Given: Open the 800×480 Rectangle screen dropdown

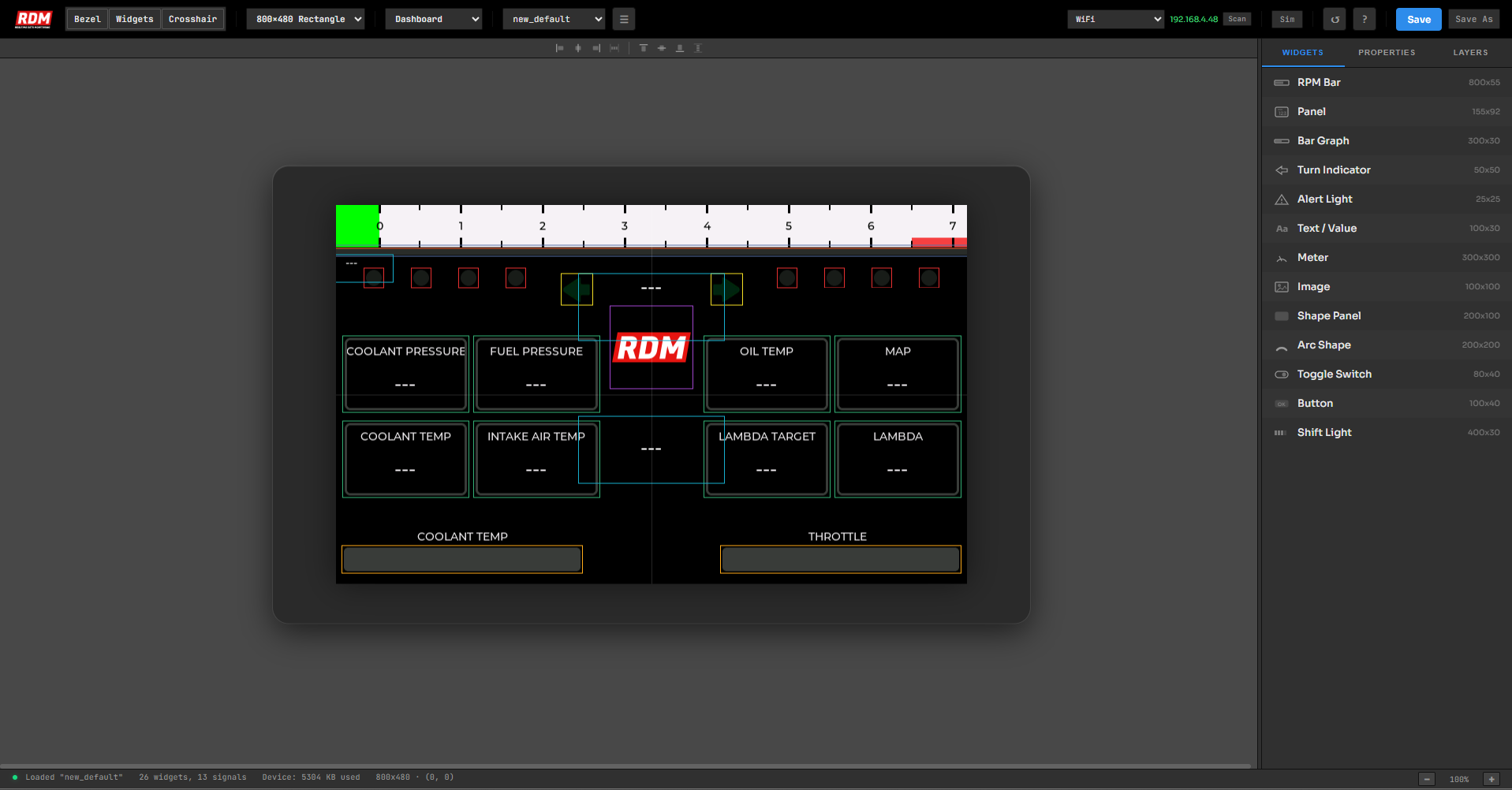Looking at the screenshot, I should pos(305,19).
